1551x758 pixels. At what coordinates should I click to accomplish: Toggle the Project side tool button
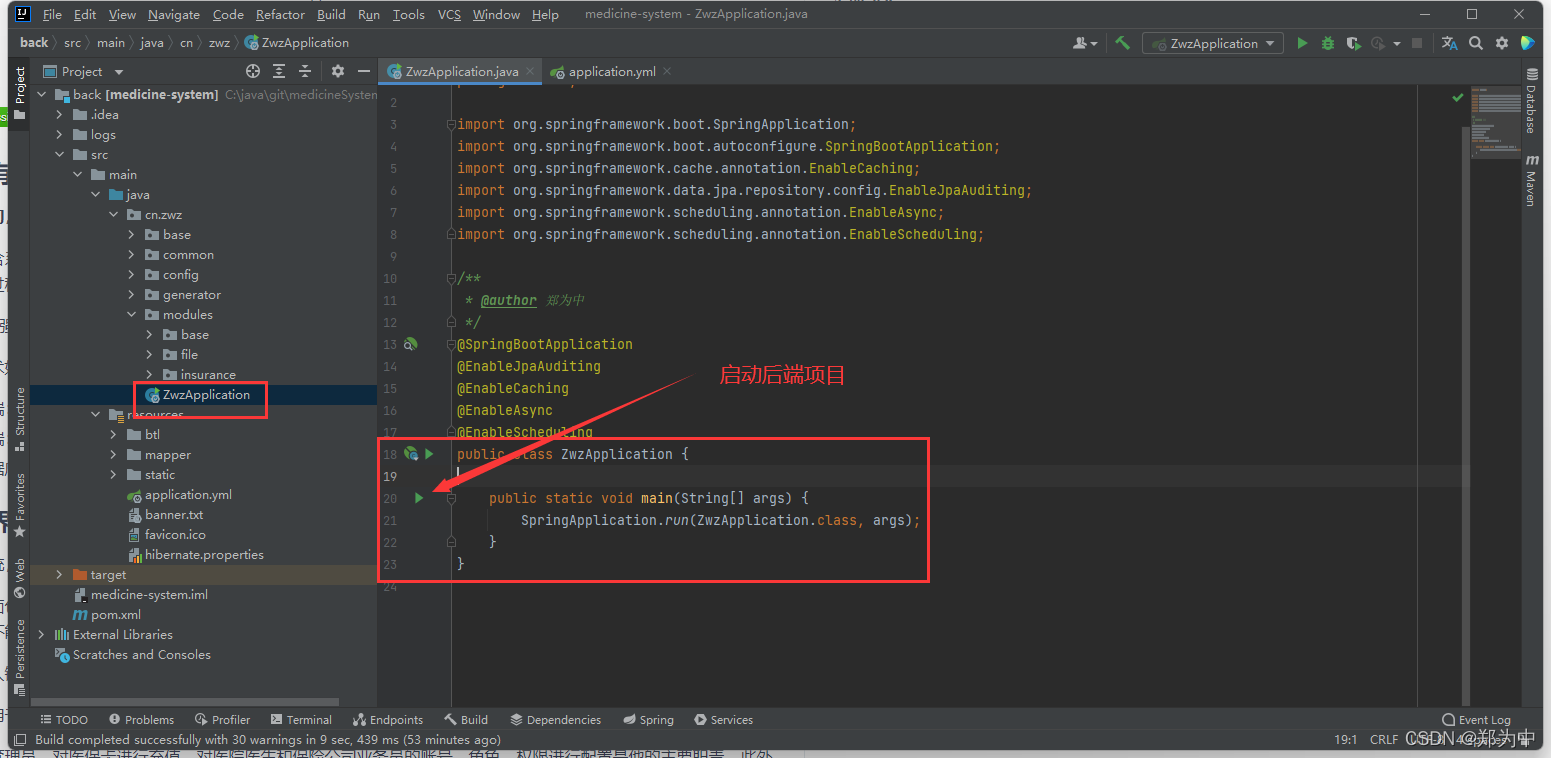19,92
